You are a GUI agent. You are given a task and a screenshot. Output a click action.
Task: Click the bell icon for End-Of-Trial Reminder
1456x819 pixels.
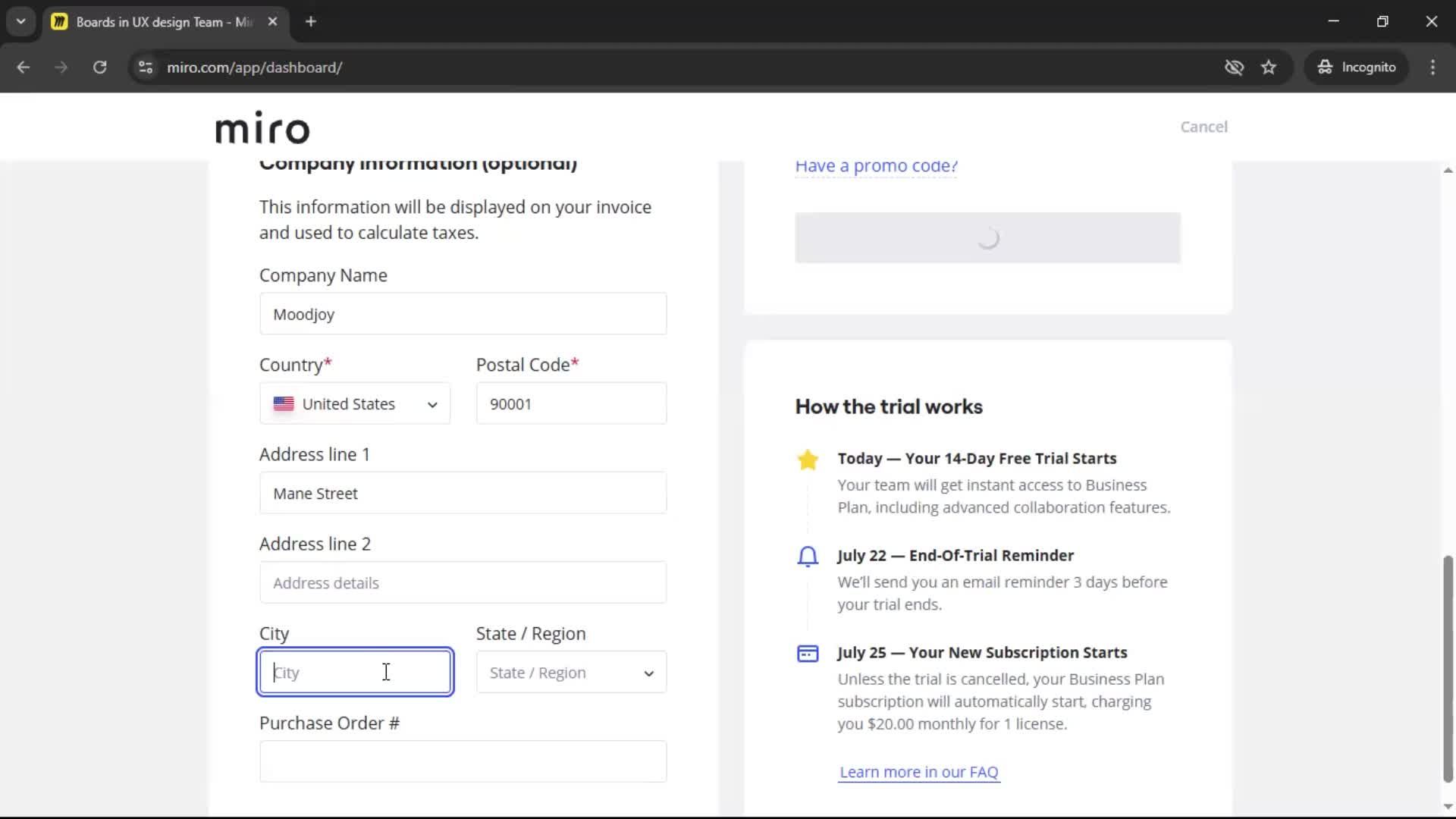[808, 557]
